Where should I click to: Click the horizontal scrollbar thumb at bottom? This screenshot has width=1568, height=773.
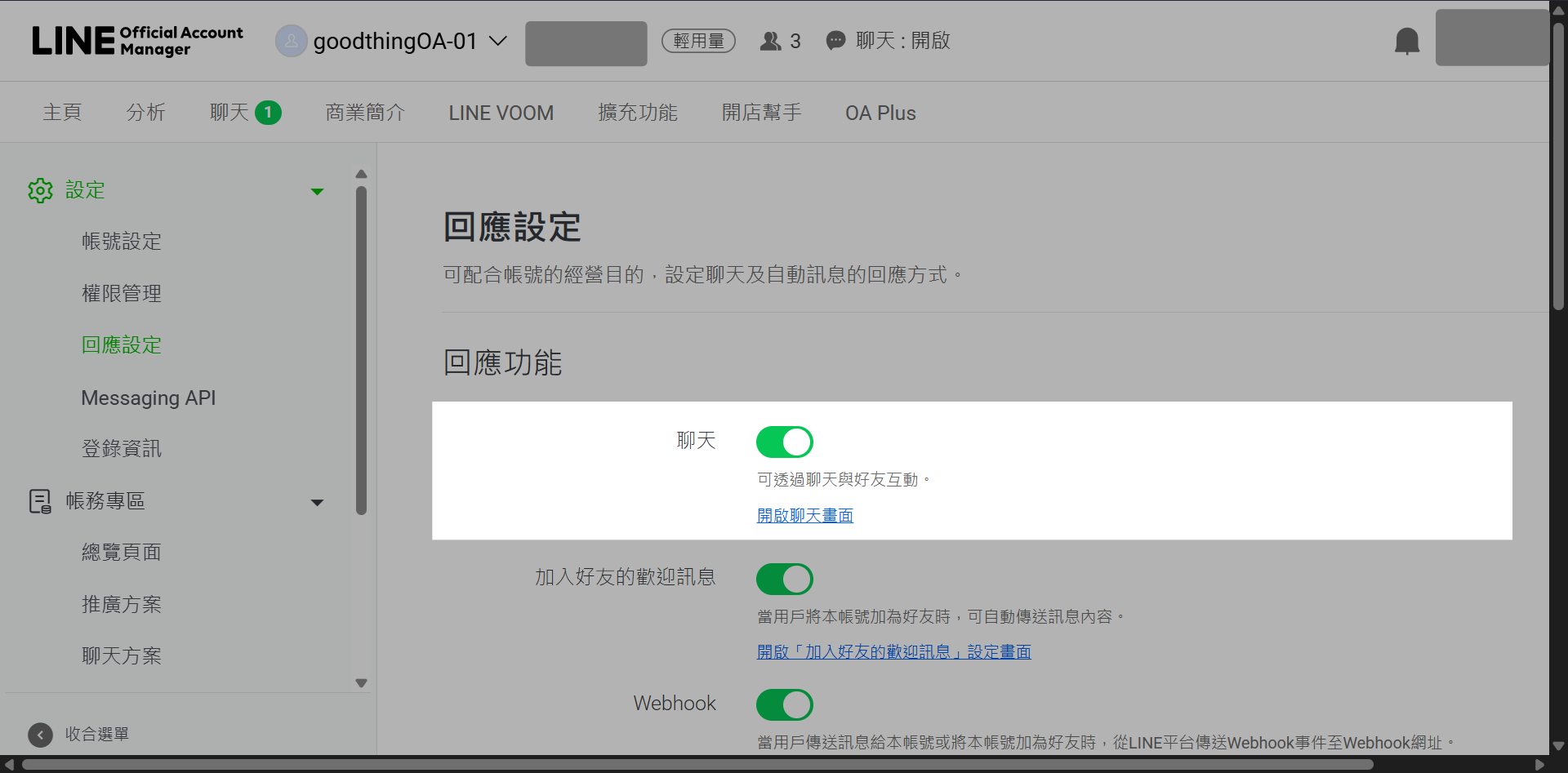point(697,765)
